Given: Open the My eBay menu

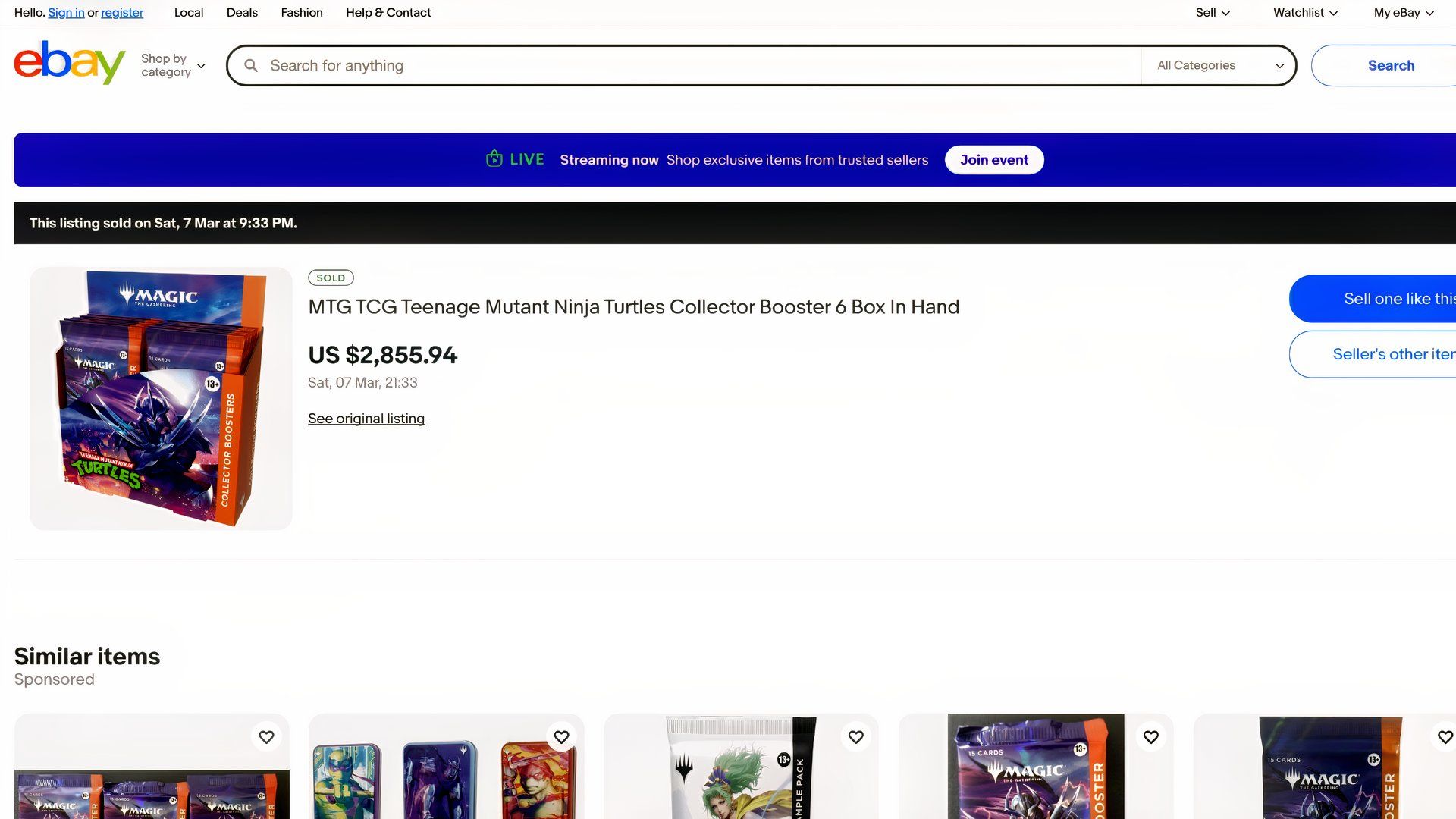Looking at the screenshot, I should pos(1404,13).
